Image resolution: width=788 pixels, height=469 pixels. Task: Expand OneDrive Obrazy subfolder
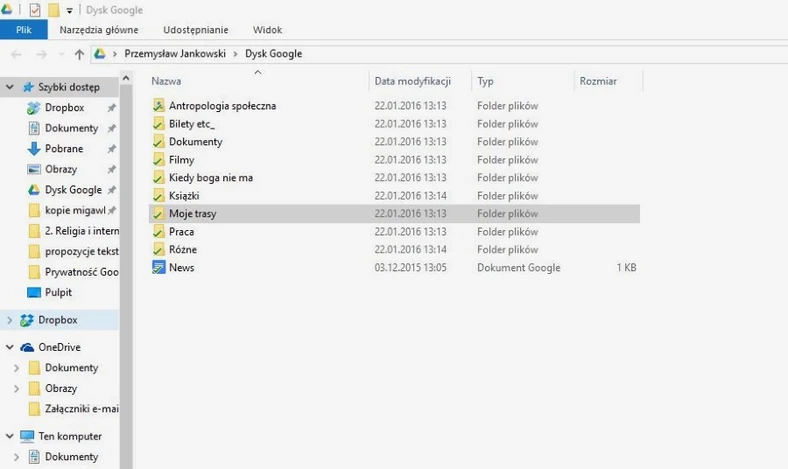(16, 389)
